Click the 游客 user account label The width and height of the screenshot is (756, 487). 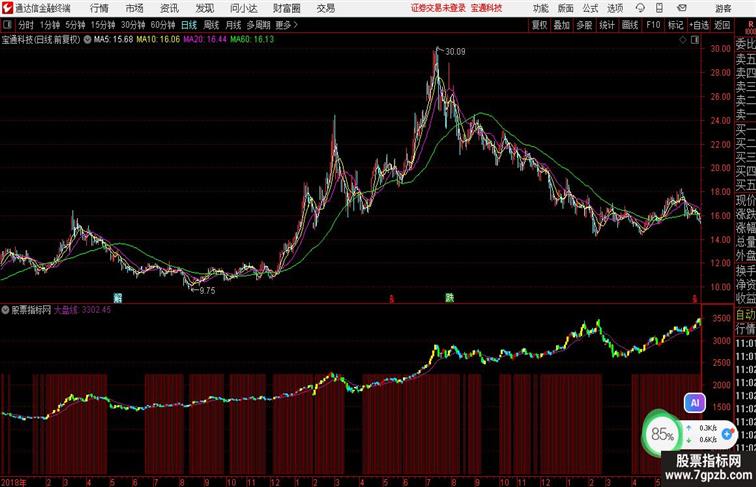723,8
